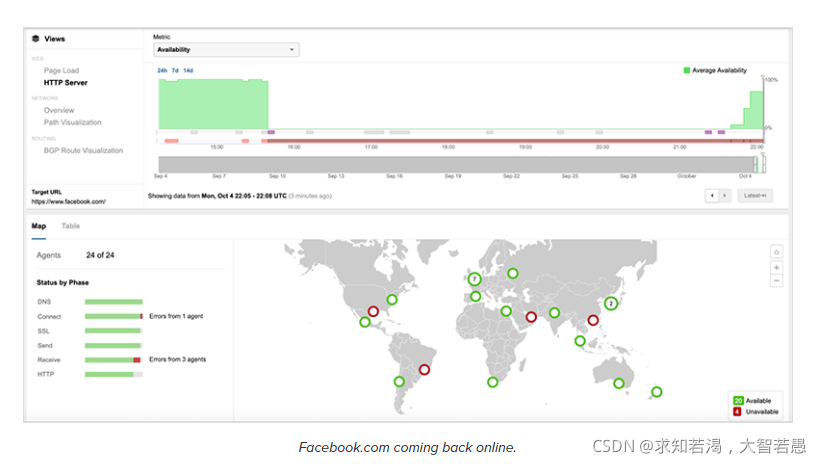Select the red agent marker in southern US
The image size is (822, 464).
point(373,311)
